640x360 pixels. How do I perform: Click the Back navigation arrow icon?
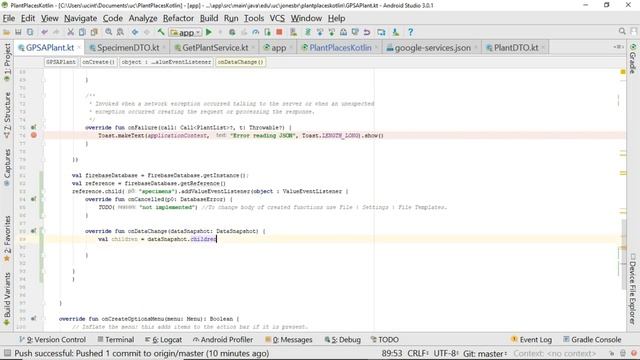point(135,32)
